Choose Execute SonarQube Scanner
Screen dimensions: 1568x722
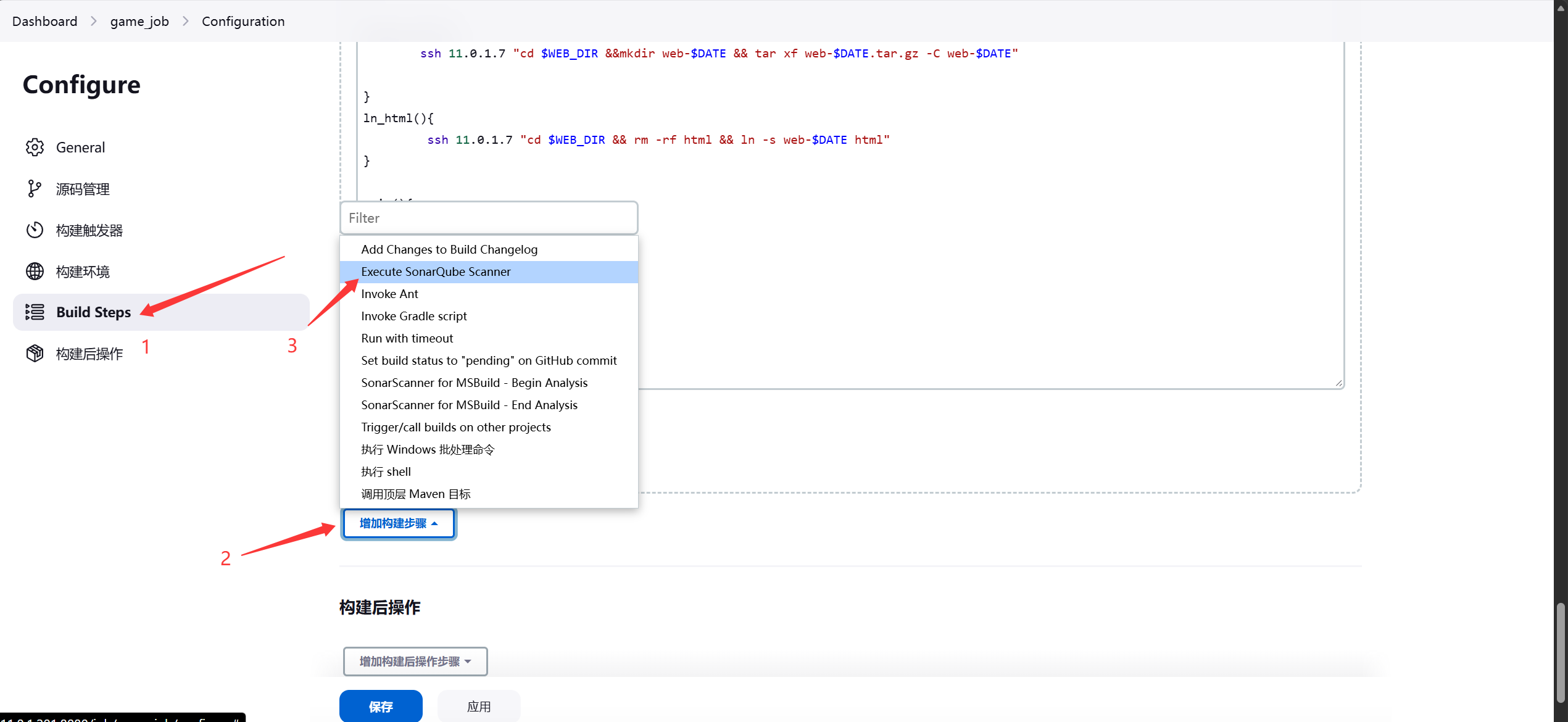pyautogui.click(x=489, y=272)
